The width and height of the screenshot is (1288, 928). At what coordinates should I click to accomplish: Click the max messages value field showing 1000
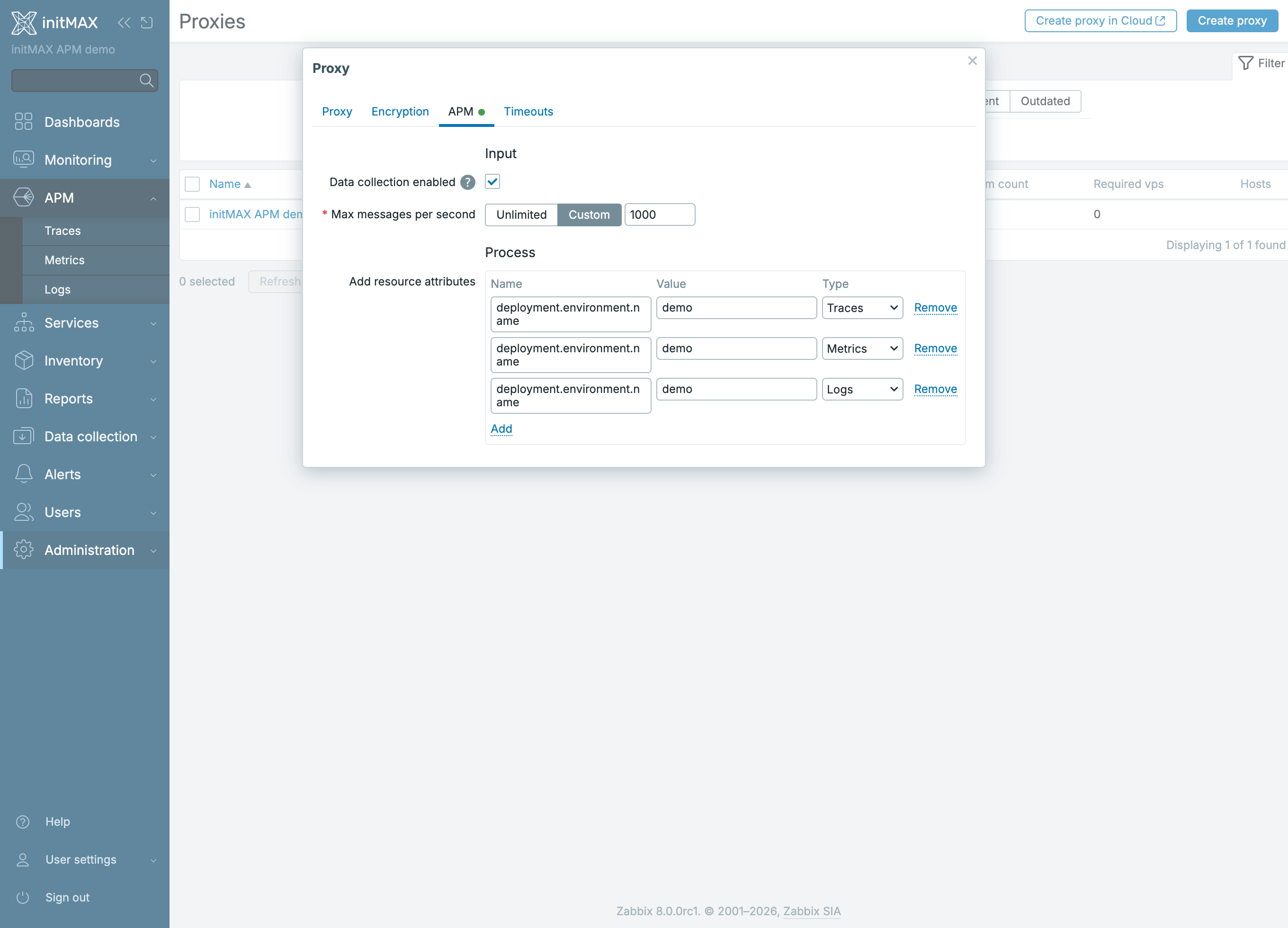tap(659, 214)
